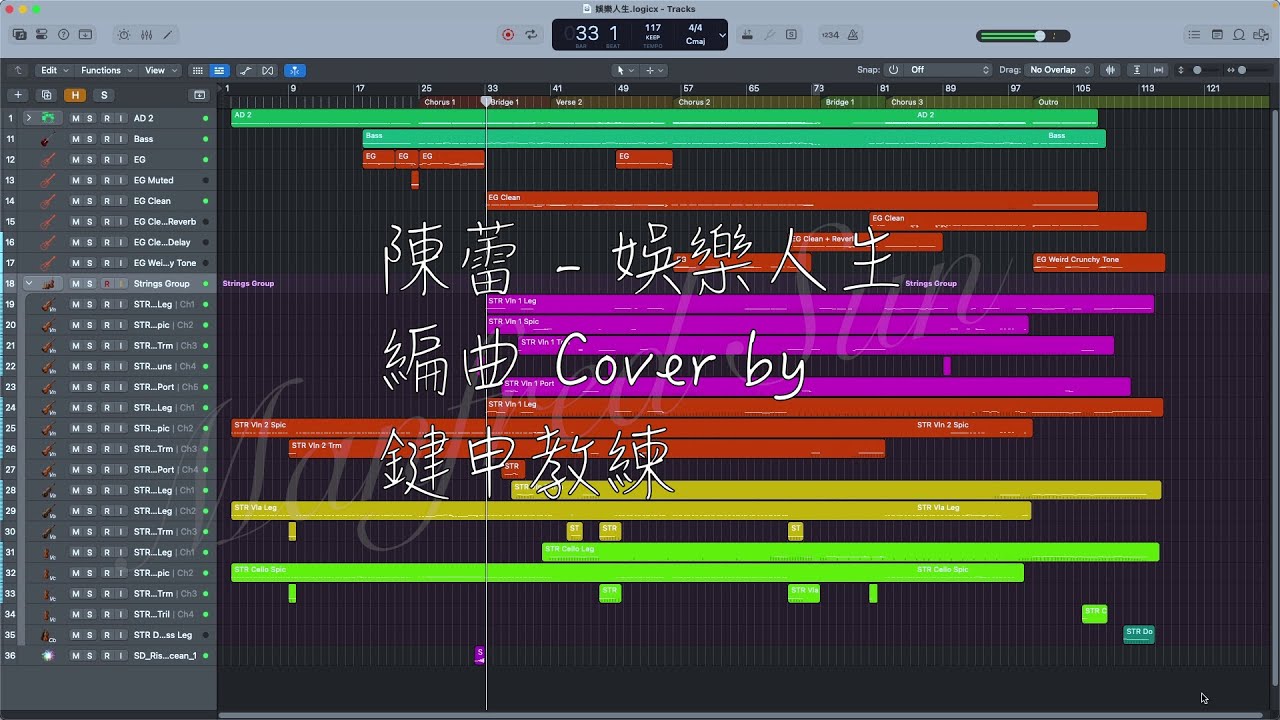The image size is (1280, 720).
Task: Click the Replace mode icon
Action: click(x=747, y=34)
